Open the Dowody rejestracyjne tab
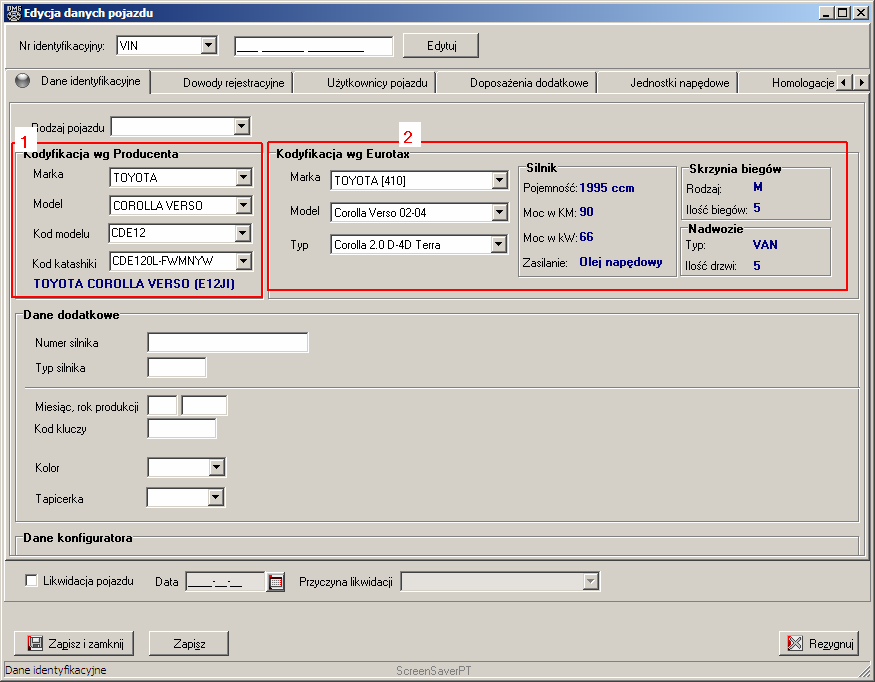 (233, 83)
